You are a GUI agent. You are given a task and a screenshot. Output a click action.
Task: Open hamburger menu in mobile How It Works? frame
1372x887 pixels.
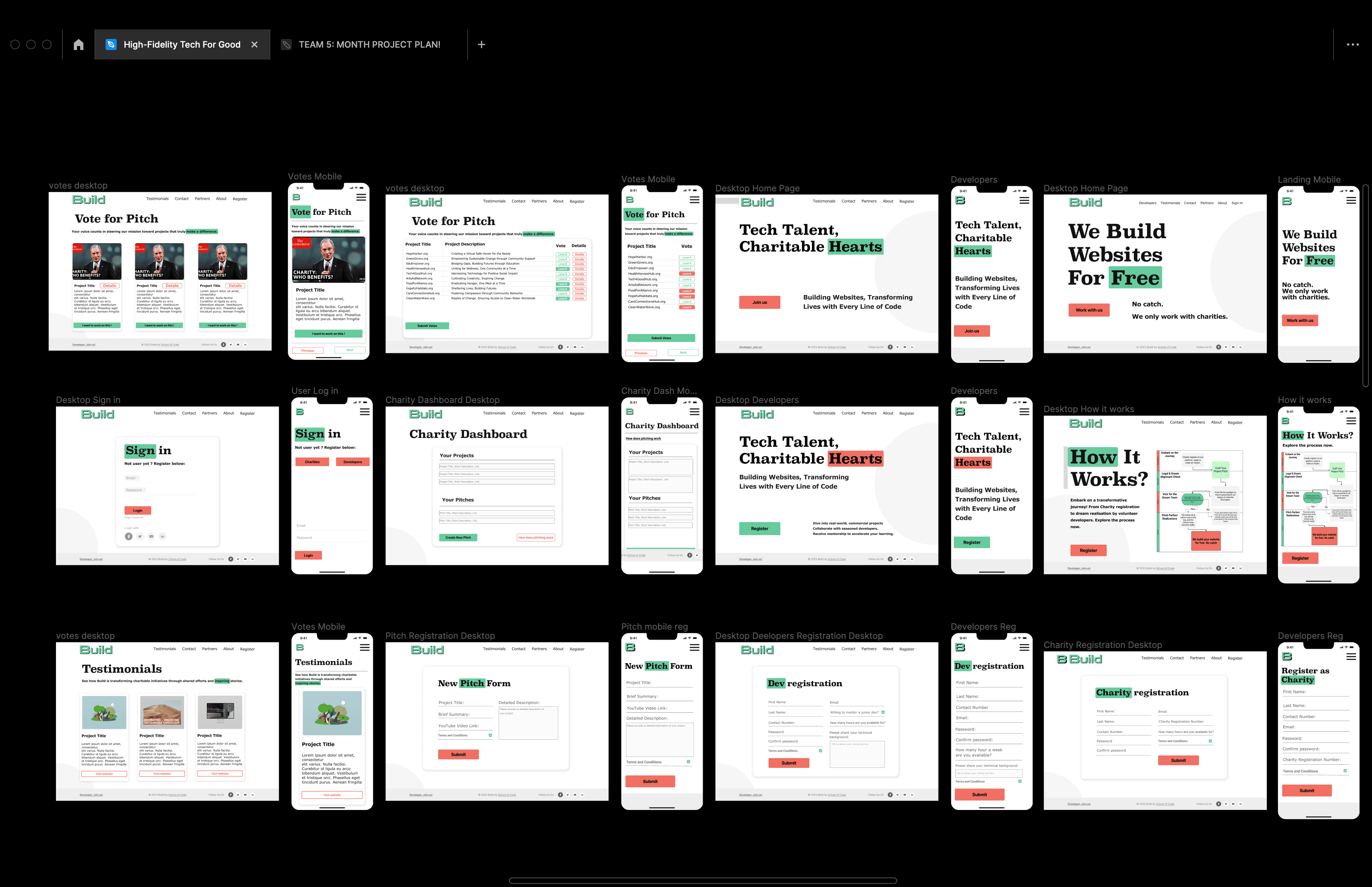1351,421
